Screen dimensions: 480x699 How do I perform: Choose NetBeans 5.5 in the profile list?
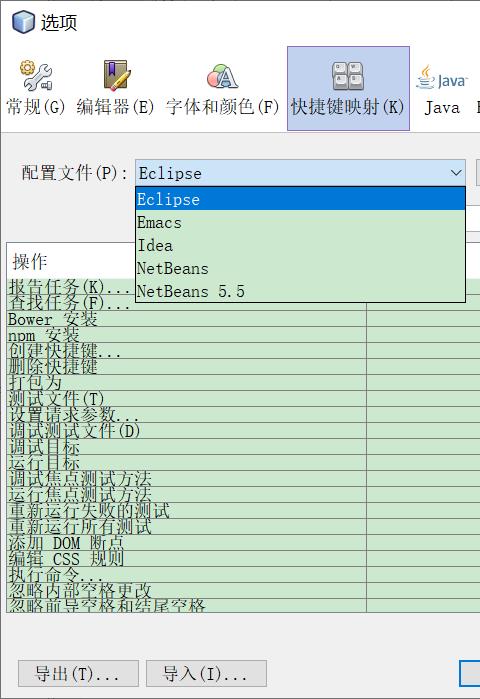coord(300,292)
